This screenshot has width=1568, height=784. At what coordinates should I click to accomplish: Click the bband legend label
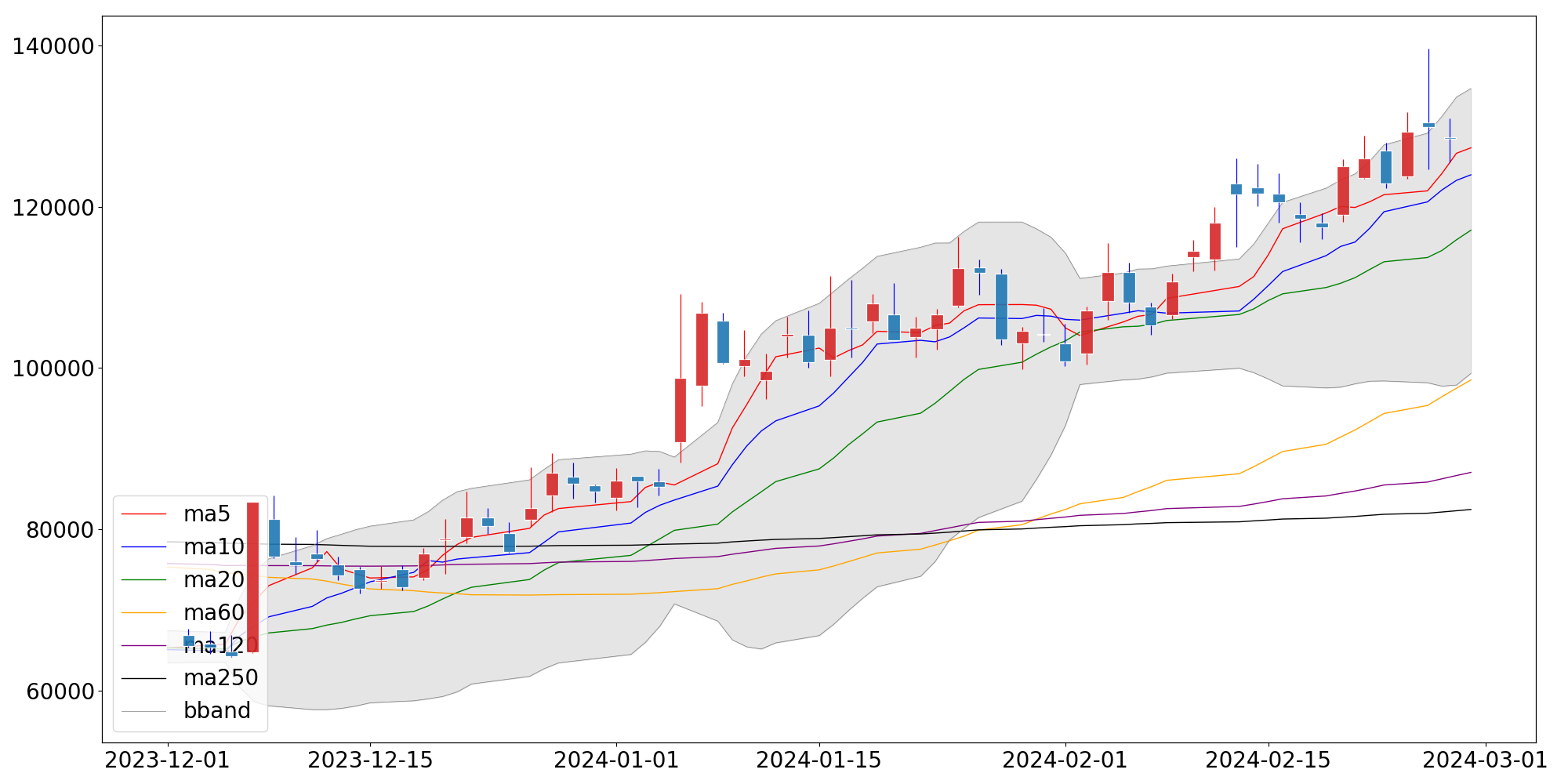click(217, 710)
